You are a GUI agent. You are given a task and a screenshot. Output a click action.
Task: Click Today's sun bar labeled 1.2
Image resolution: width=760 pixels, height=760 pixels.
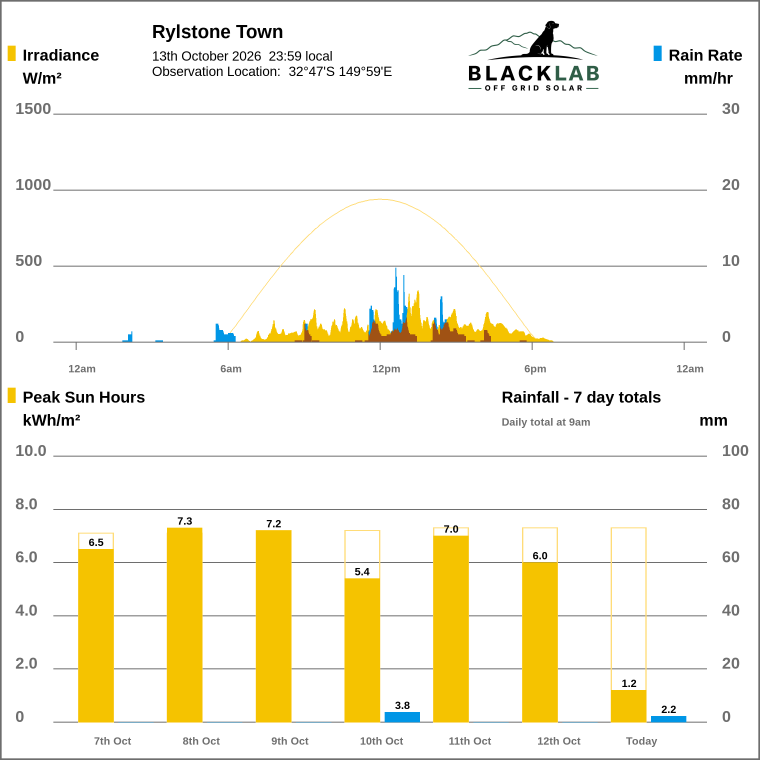629,706
